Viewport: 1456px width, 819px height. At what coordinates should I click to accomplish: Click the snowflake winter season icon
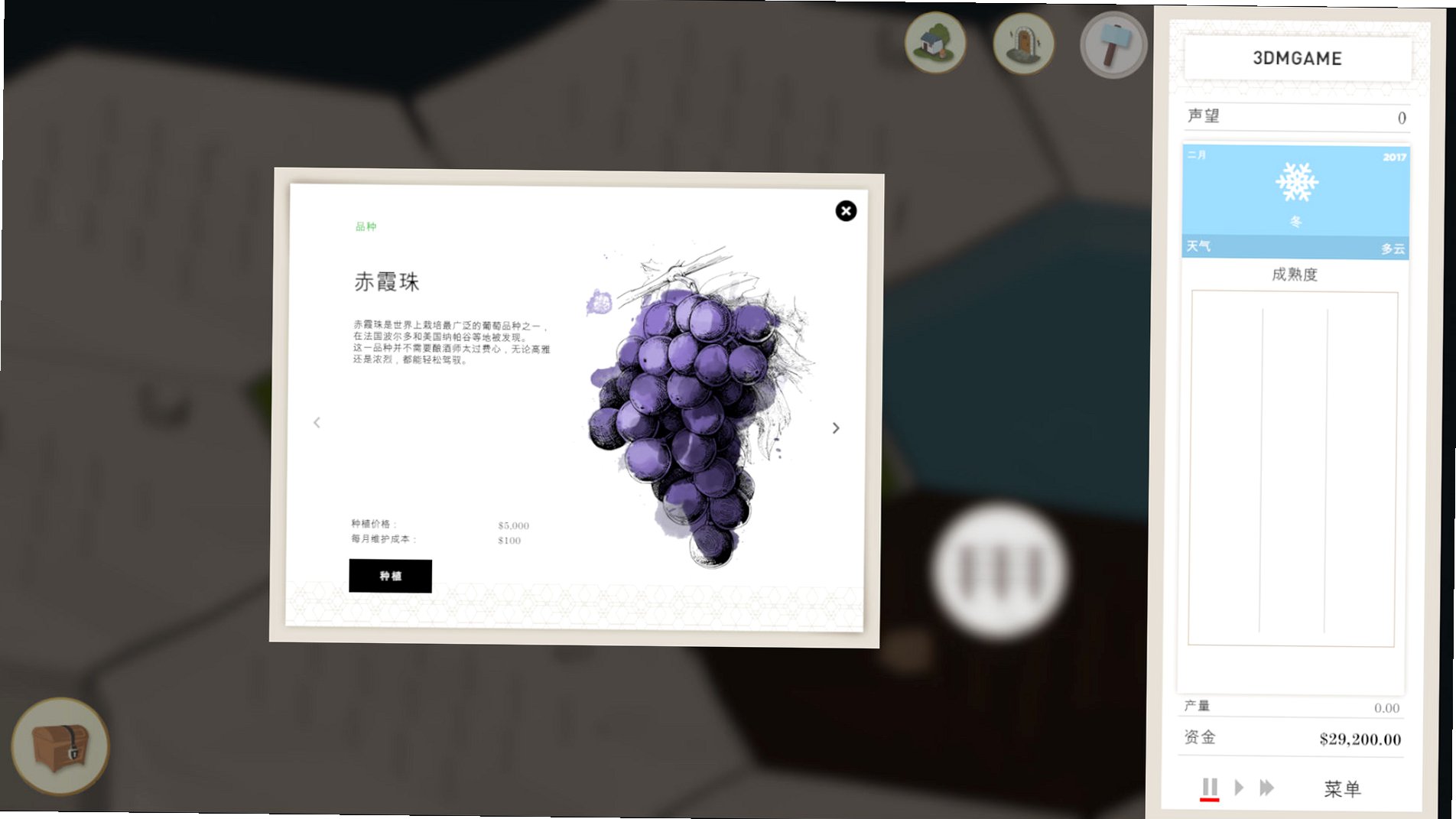pos(1297,182)
